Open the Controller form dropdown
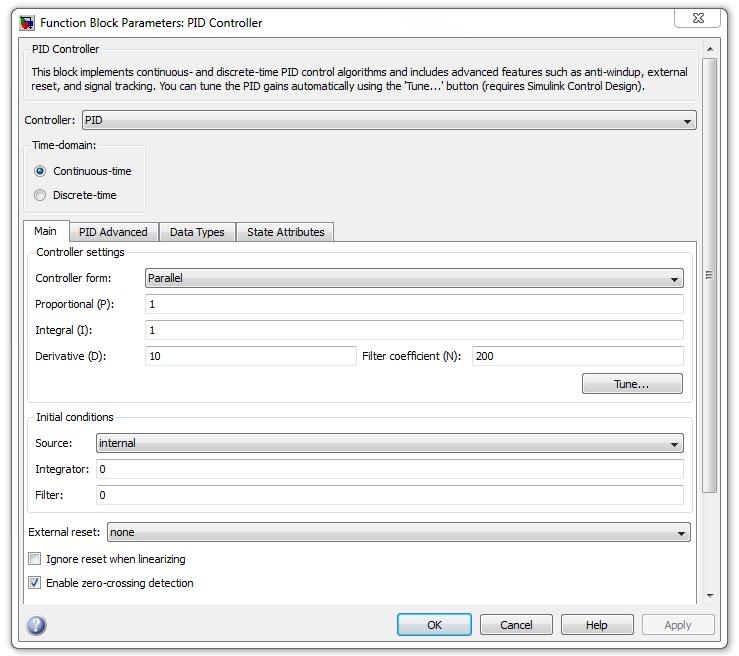Viewport: 739px width, 656px height. (x=414, y=278)
